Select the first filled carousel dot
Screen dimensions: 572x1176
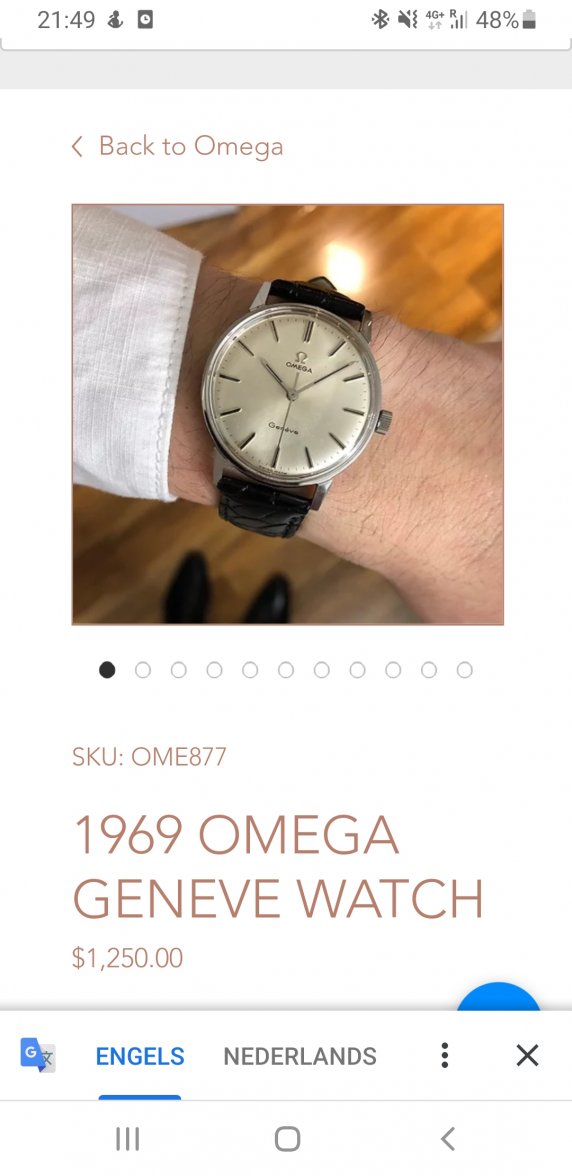pos(107,670)
